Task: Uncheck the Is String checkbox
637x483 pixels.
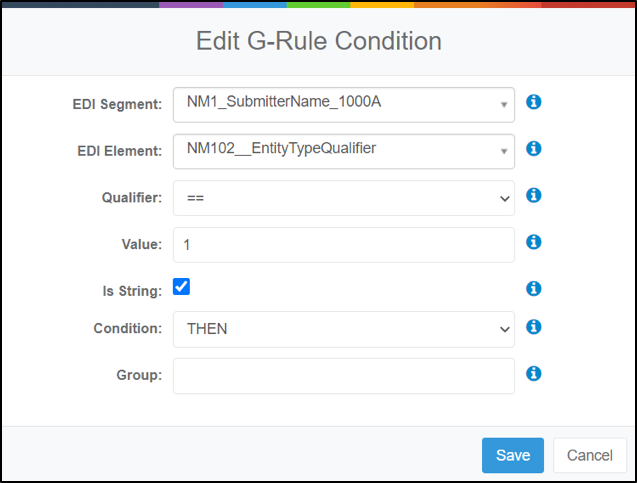Action: tap(181, 287)
